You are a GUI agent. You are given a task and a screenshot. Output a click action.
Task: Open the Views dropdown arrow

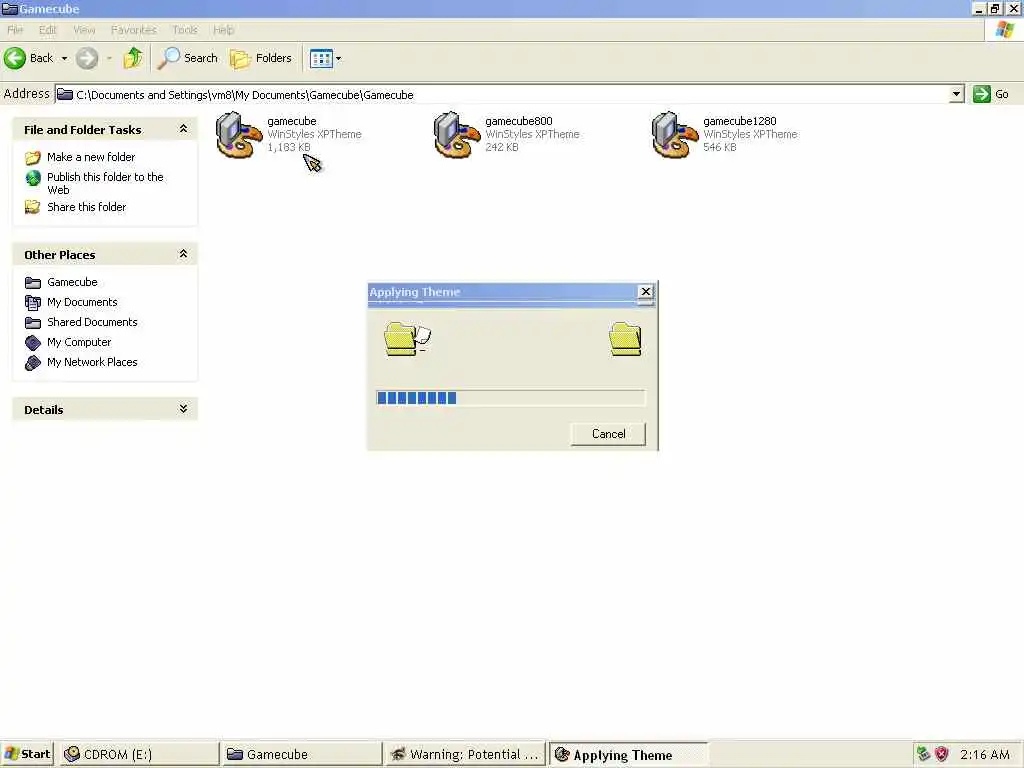pos(338,59)
